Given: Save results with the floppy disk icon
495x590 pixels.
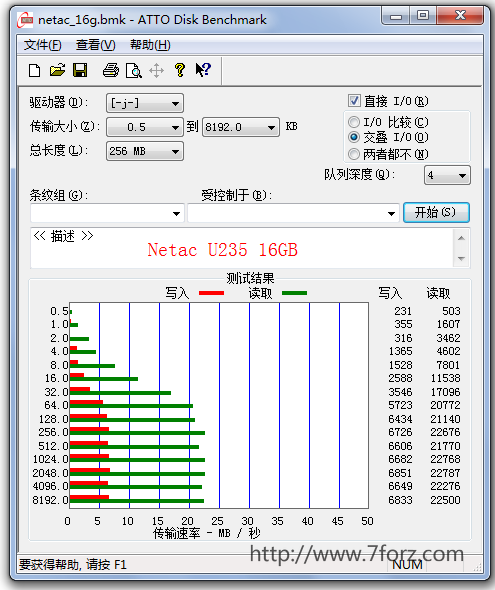Looking at the screenshot, I should point(80,70).
